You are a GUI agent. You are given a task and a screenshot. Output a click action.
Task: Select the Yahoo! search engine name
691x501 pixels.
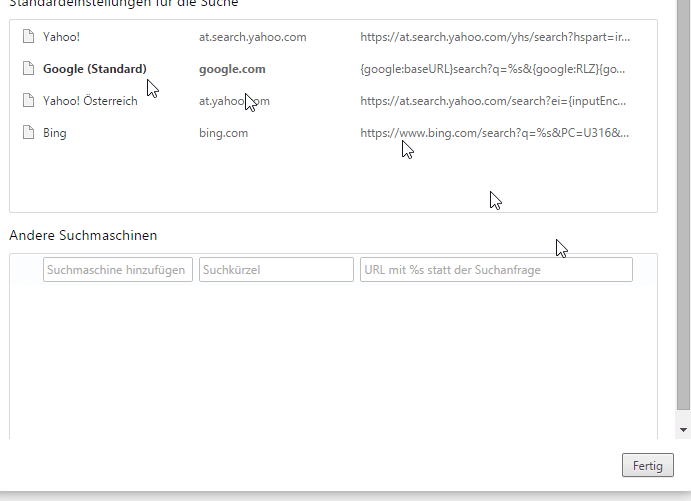(x=61, y=37)
